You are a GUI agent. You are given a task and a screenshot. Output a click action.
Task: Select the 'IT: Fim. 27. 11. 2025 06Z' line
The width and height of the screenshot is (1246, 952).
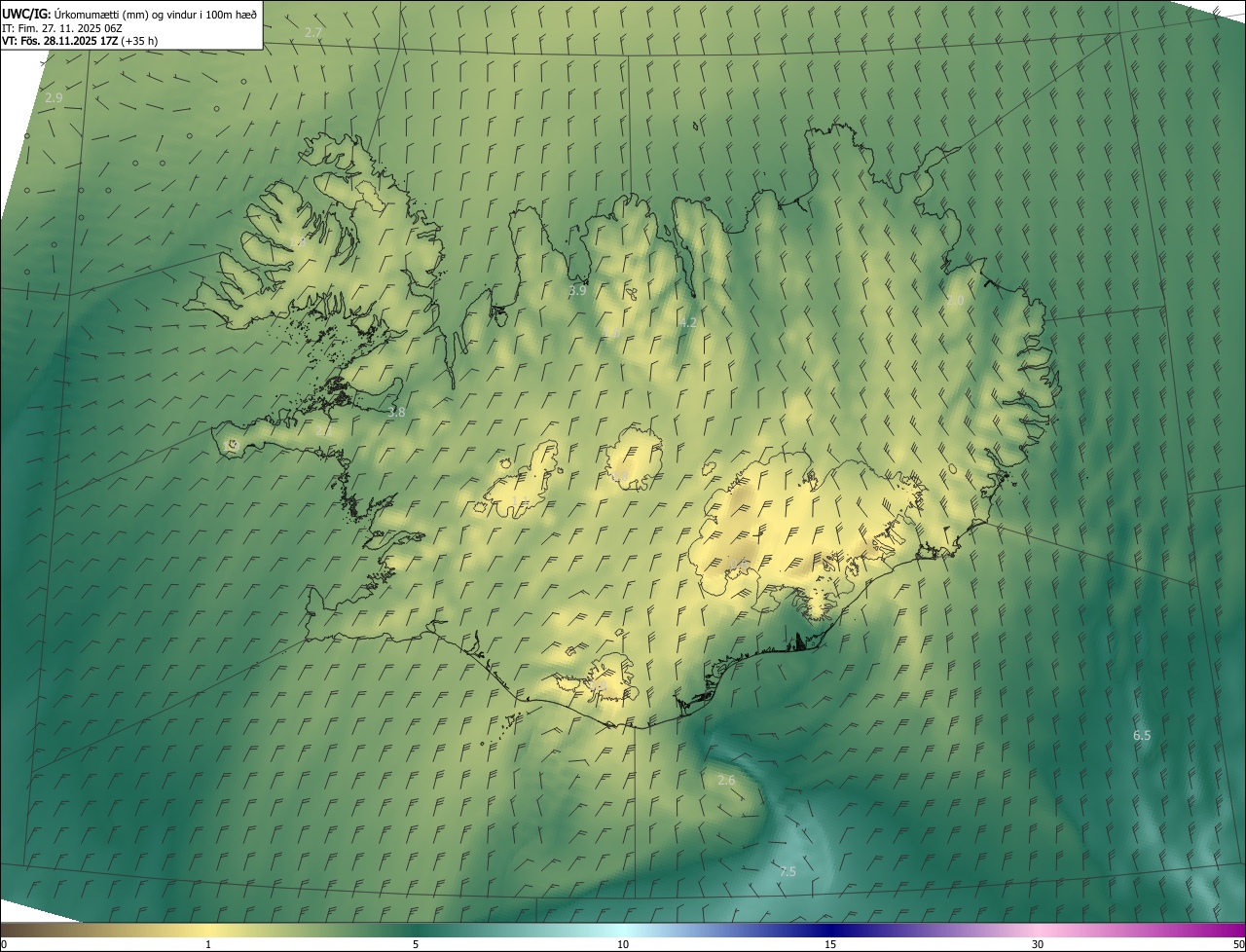(60, 27)
